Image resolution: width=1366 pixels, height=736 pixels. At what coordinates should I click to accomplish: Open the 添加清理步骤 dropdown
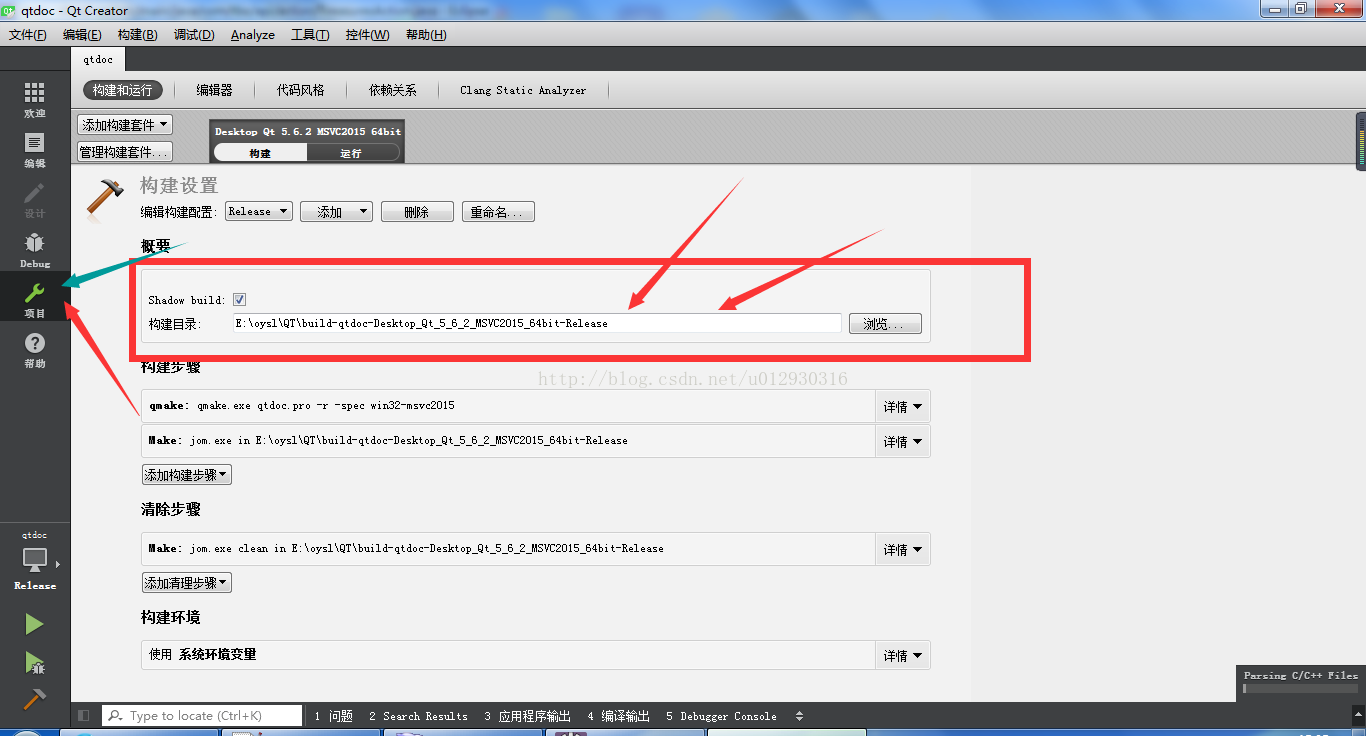pyautogui.click(x=187, y=582)
